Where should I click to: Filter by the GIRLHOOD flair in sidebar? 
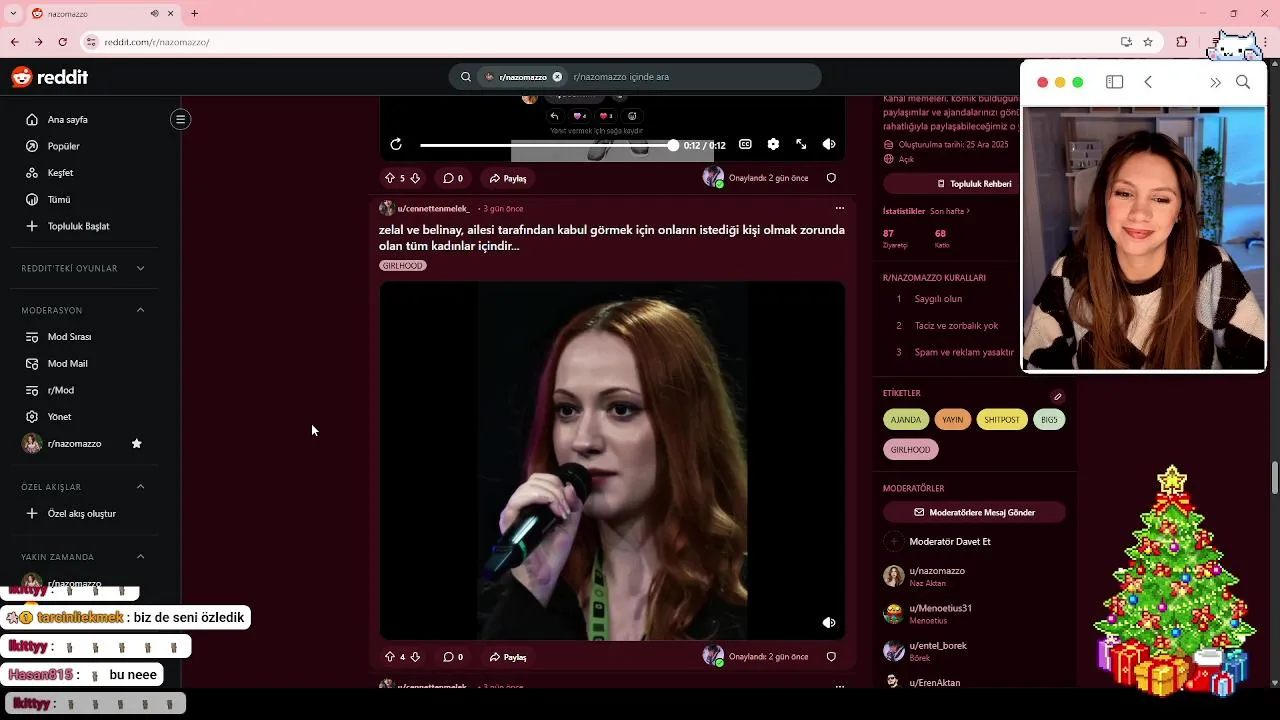(x=910, y=450)
